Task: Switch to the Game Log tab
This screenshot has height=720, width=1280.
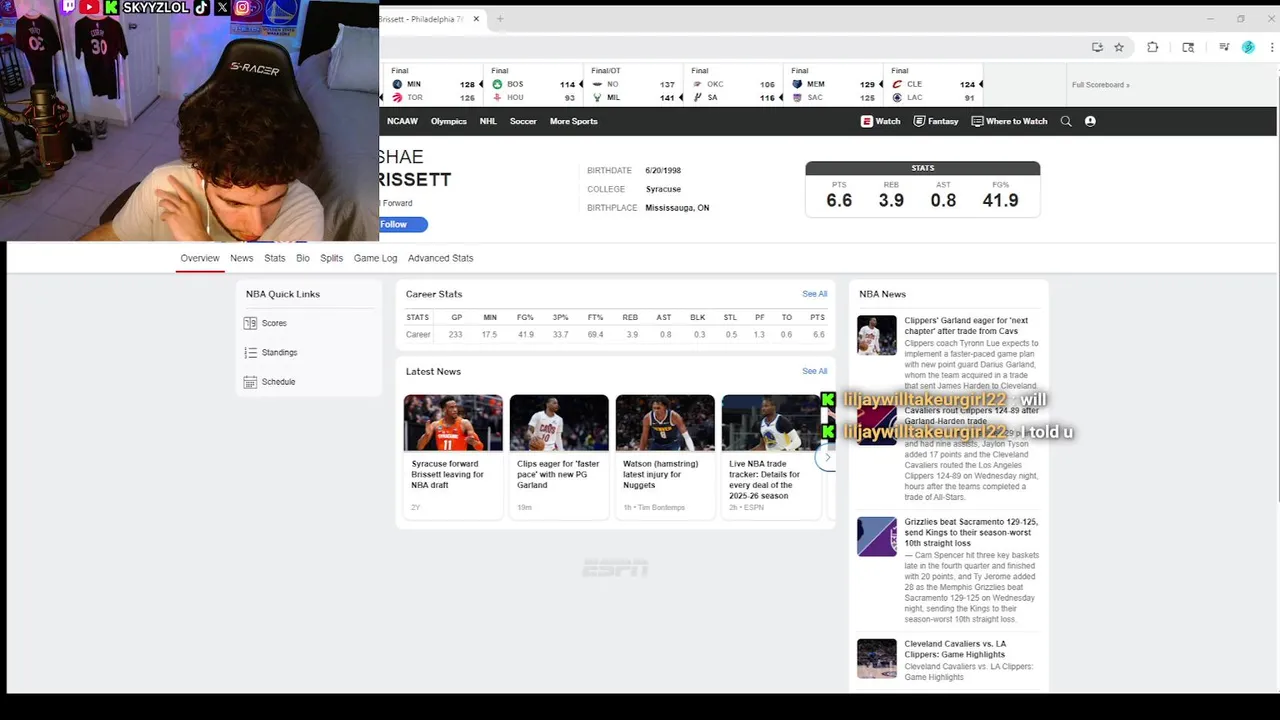Action: (x=375, y=258)
